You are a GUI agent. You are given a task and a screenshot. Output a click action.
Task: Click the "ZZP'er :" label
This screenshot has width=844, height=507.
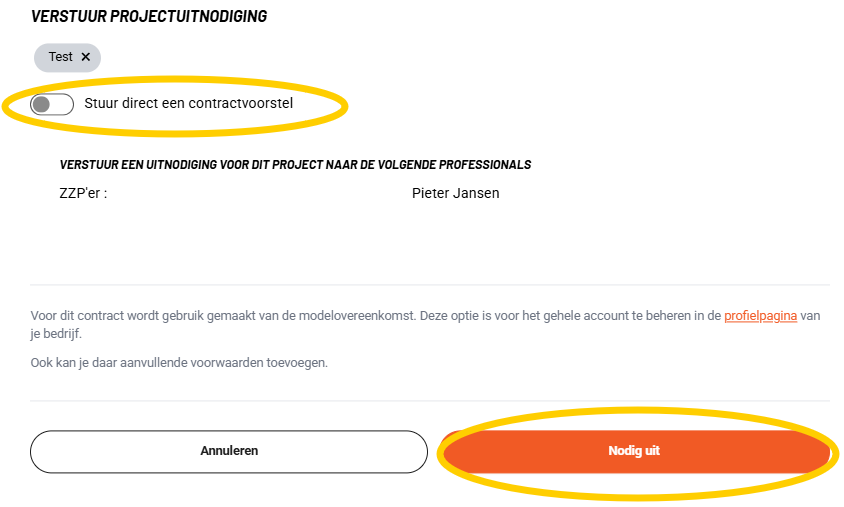(x=83, y=193)
